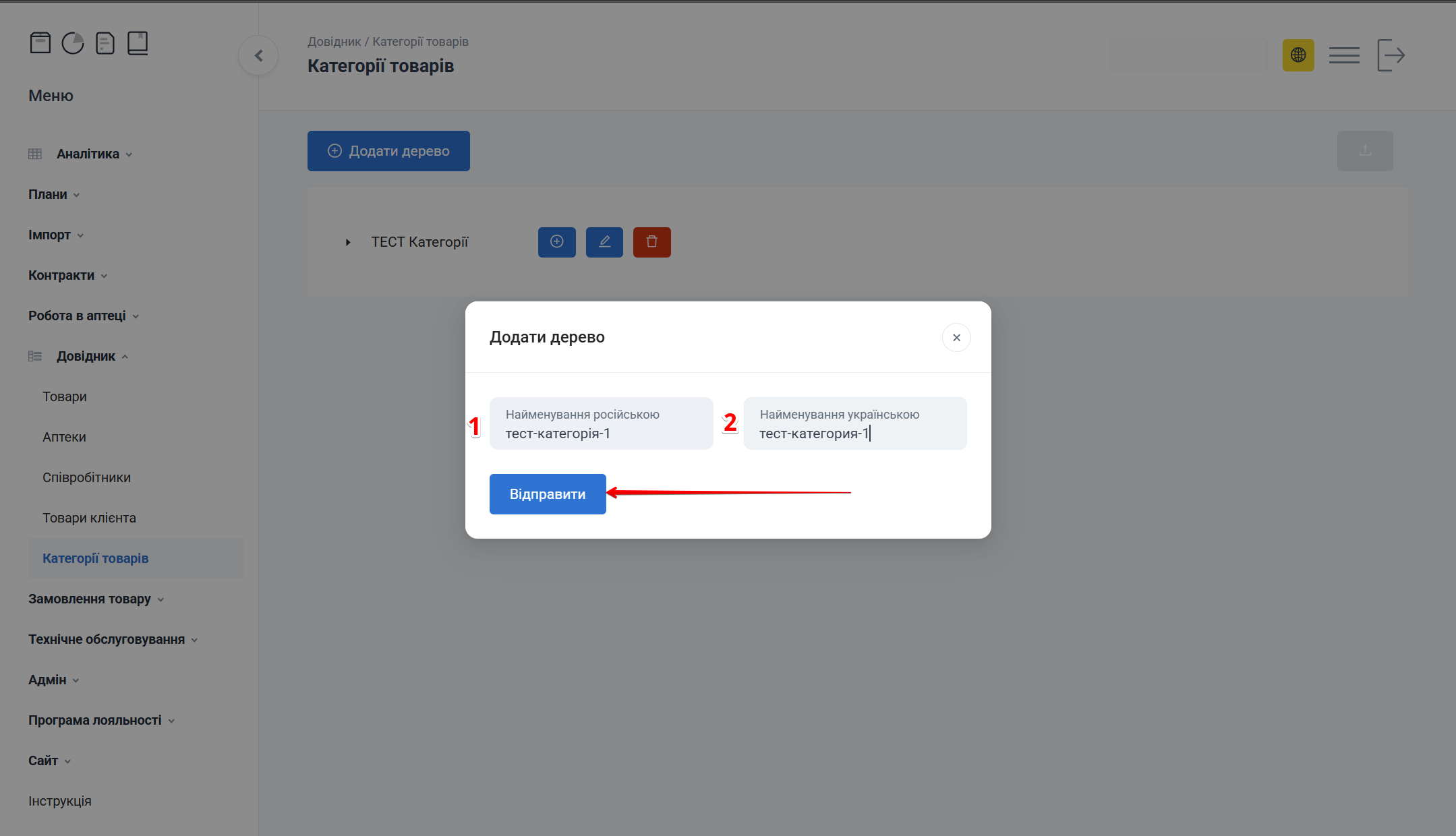Expand the Контракти menu section
This screenshot has width=1456, height=836.
(61, 275)
